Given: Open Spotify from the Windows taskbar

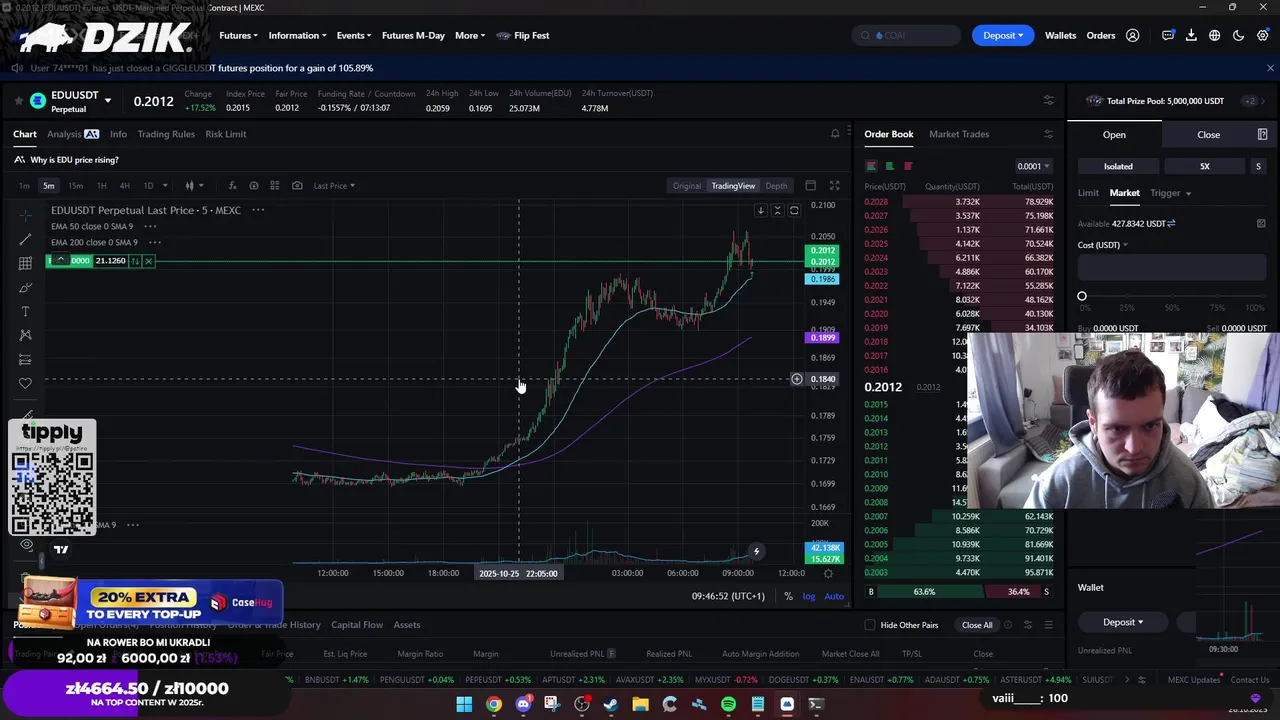Looking at the screenshot, I should click(x=728, y=704).
